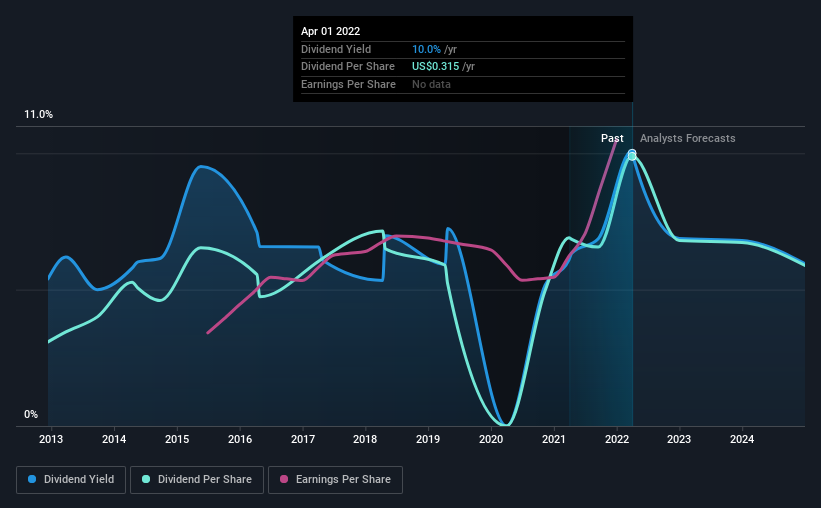The height and width of the screenshot is (508, 821).
Task: Click the 2020 x-axis label
Action: click(491, 439)
